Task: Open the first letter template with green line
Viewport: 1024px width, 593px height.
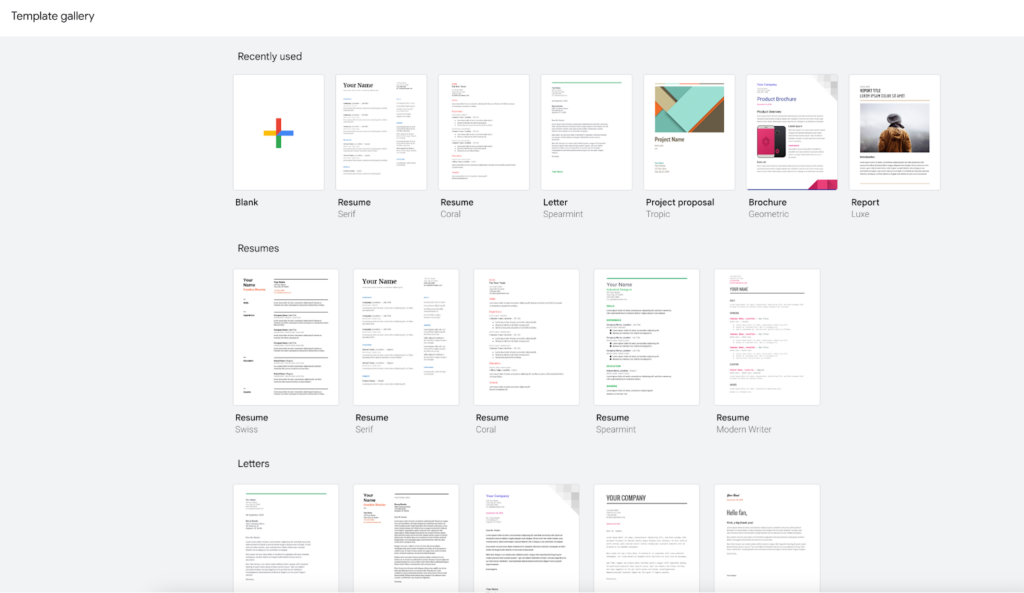Action: (x=285, y=540)
